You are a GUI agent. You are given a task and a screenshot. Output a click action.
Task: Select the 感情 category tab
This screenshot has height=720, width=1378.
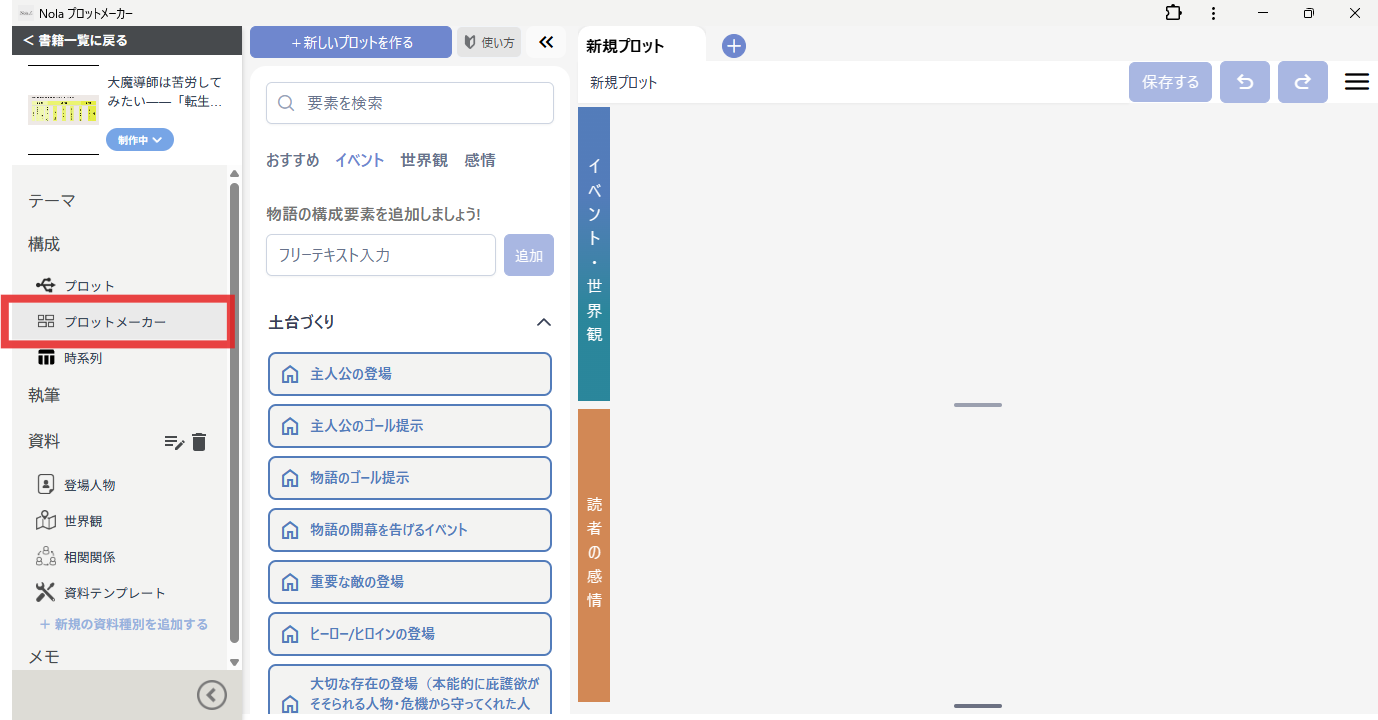[479, 160]
